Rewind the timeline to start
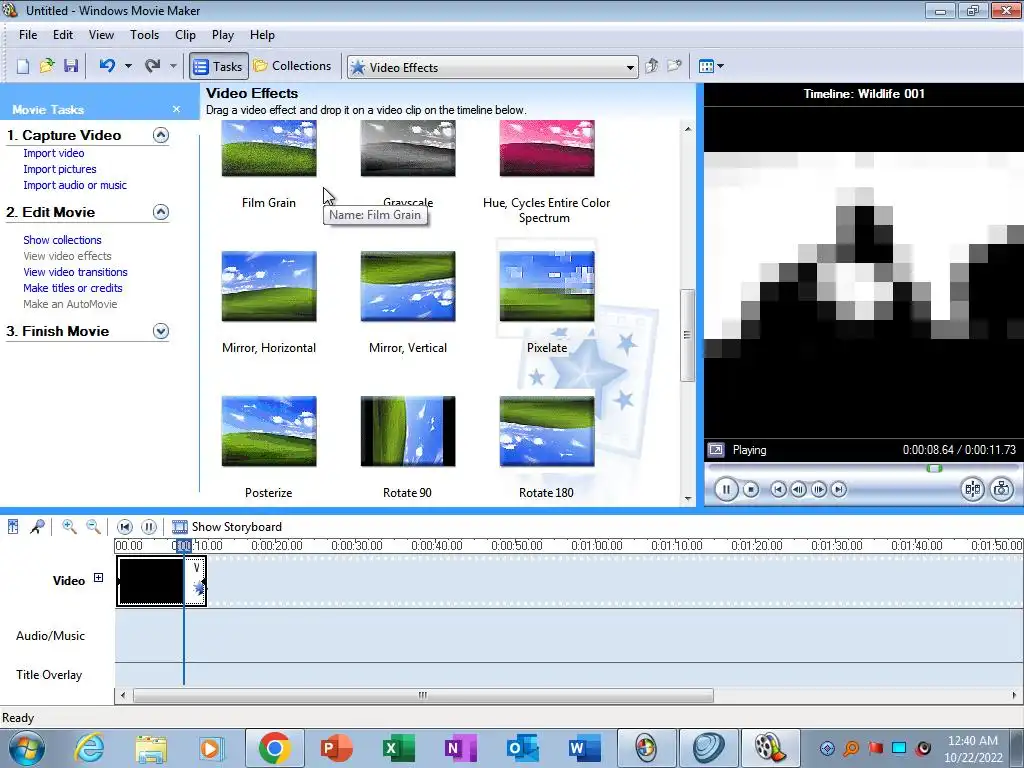 click(125, 526)
